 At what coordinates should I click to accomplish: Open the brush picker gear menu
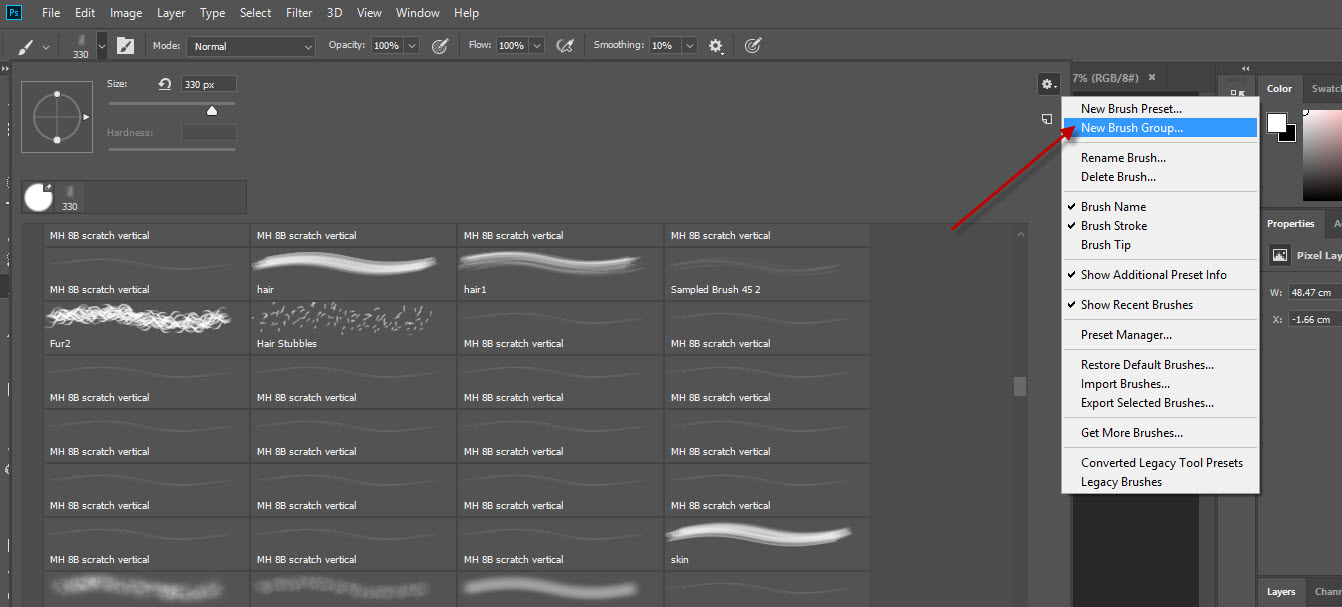(1047, 84)
